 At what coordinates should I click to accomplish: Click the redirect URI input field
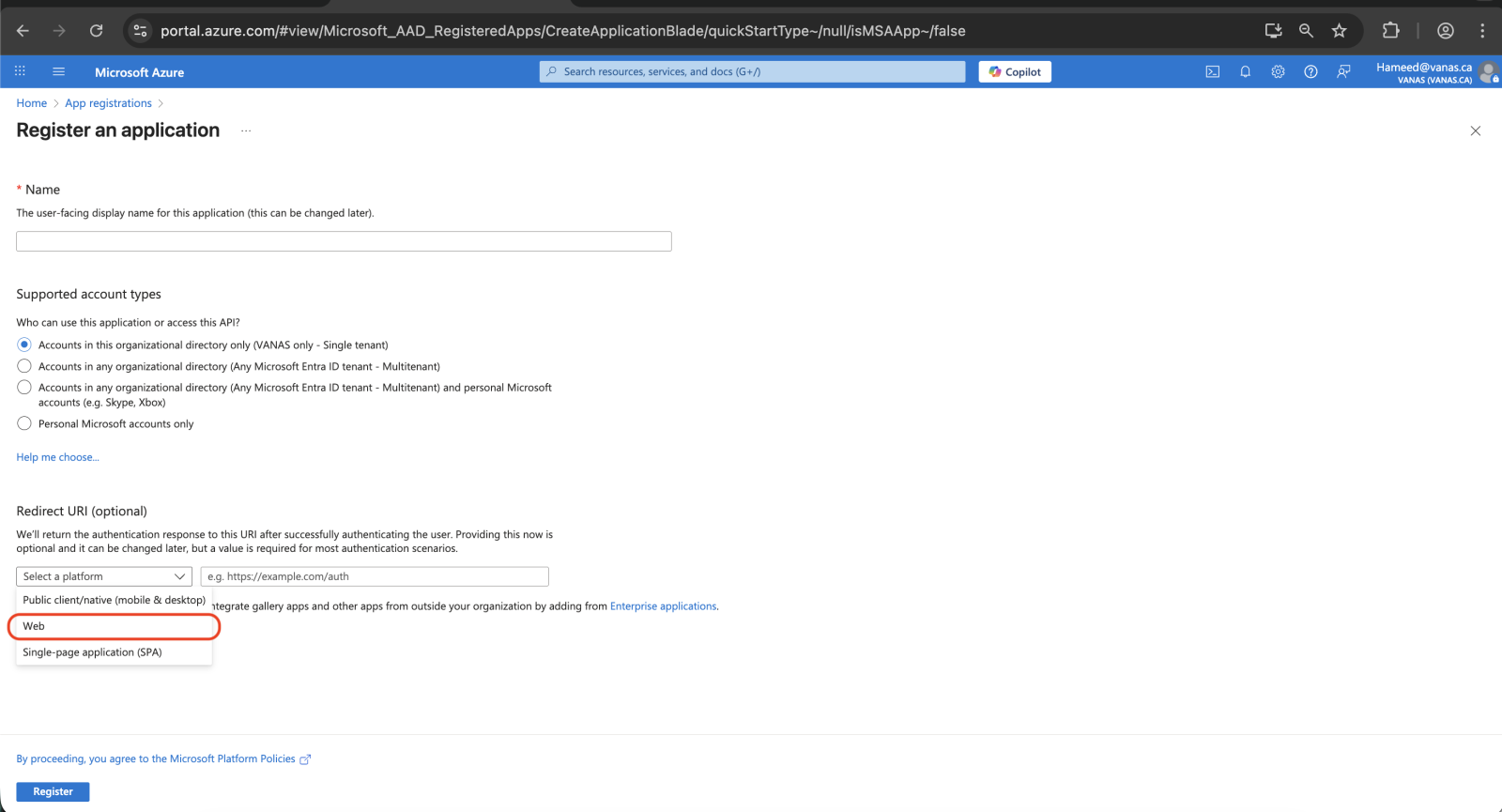375,576
